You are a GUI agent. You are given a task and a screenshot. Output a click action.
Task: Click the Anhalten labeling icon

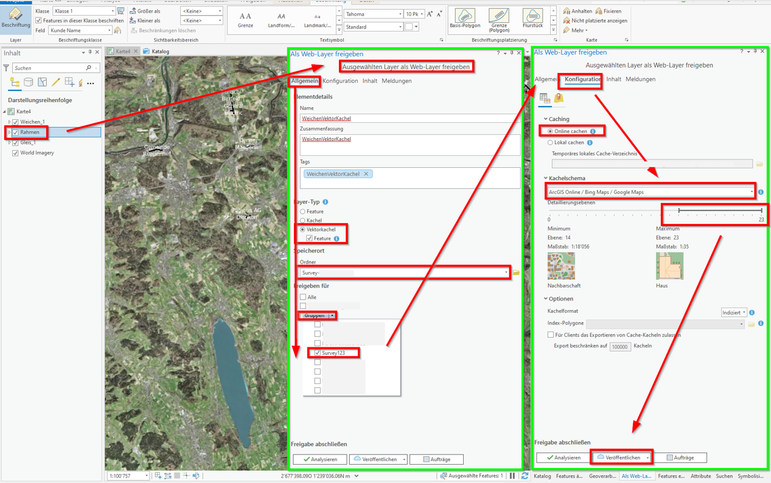(x=566, y=11)
